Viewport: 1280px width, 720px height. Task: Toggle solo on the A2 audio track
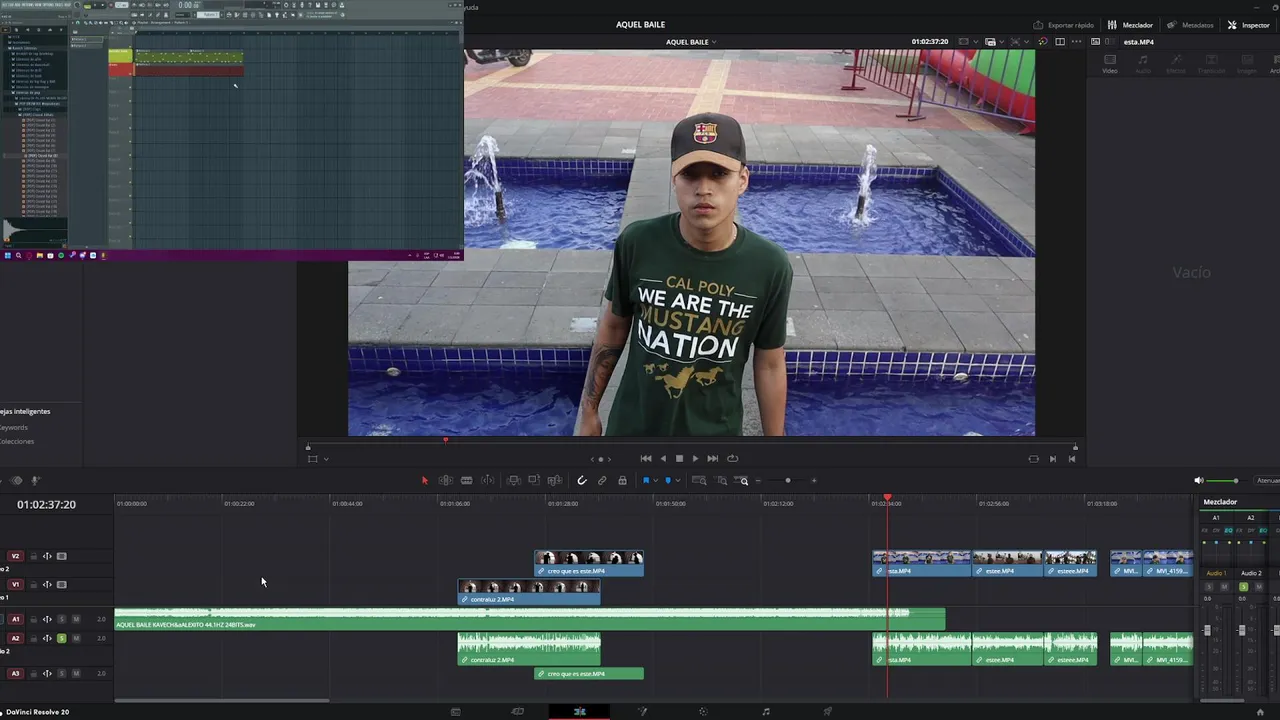[x=61, y=638]
